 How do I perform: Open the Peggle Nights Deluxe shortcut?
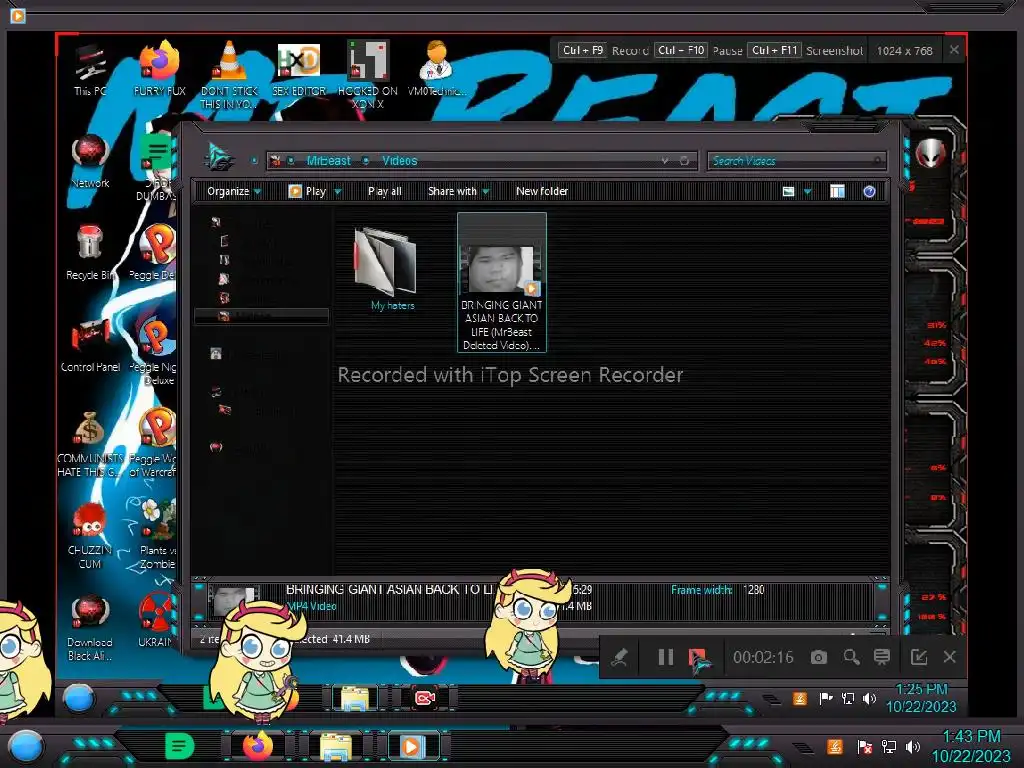tap(155, 351)
